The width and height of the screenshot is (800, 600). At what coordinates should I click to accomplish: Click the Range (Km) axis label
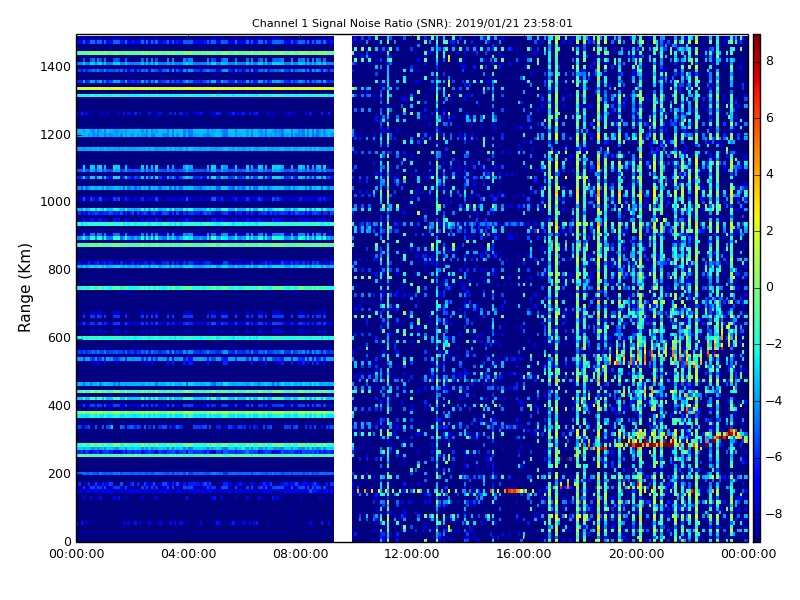tap(24, 288)
